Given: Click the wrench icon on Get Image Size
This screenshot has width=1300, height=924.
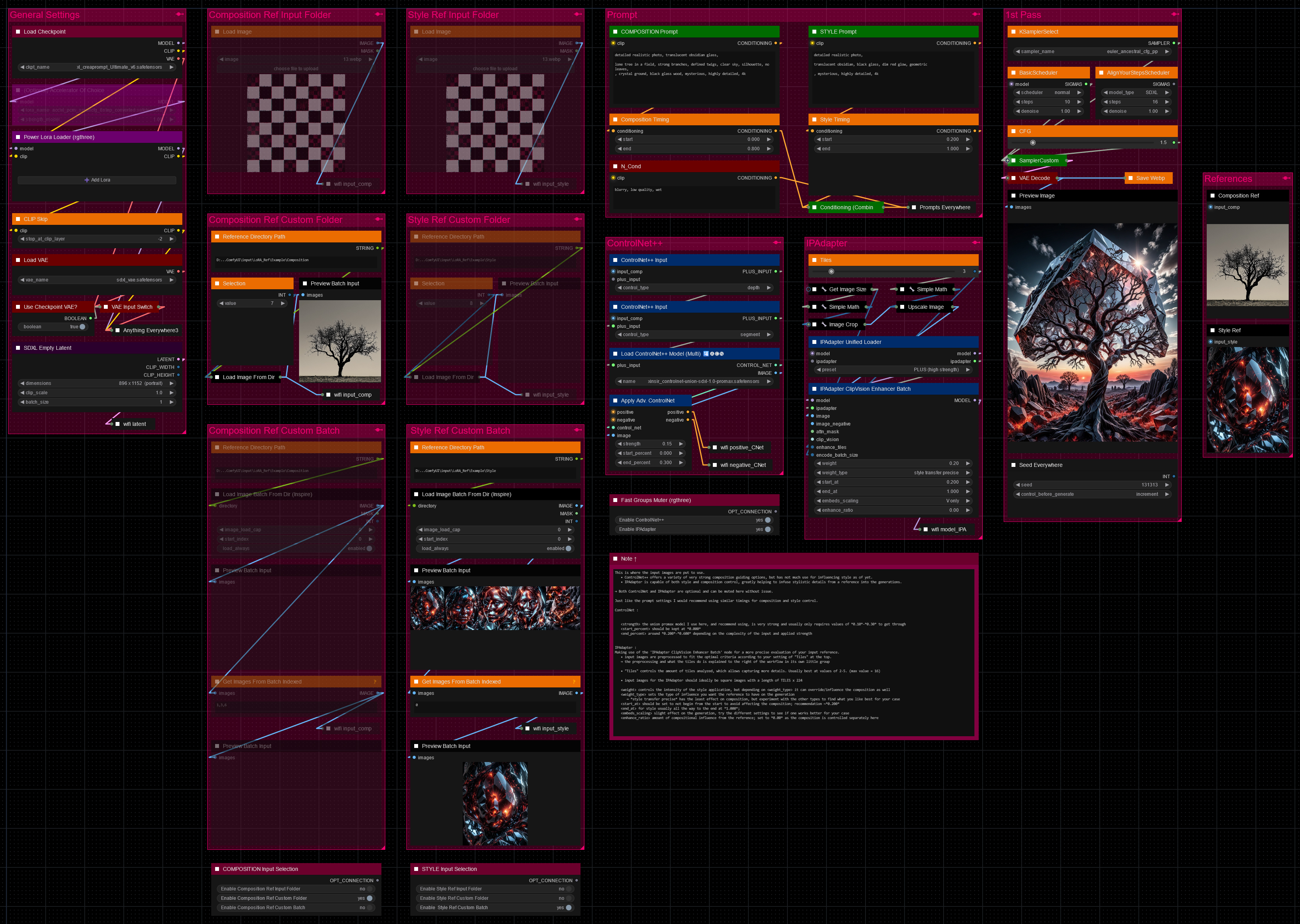Looking at the screenshot, I should pos(824,289).
